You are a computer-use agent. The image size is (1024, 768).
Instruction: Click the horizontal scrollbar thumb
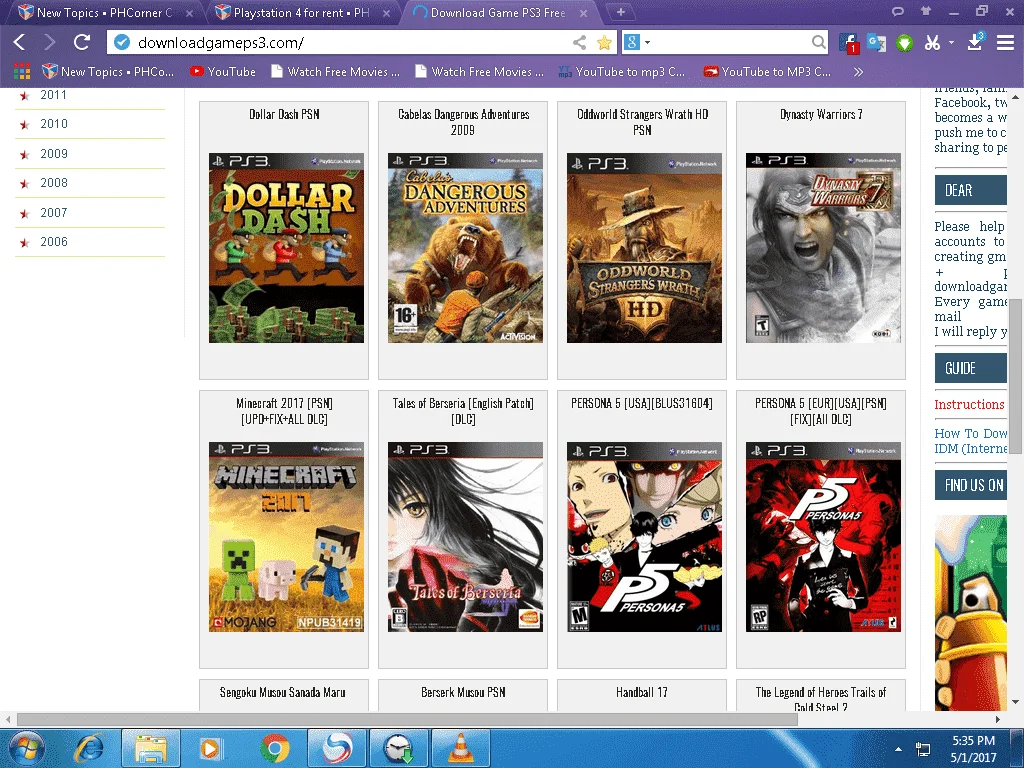click(x=407, y=720)
